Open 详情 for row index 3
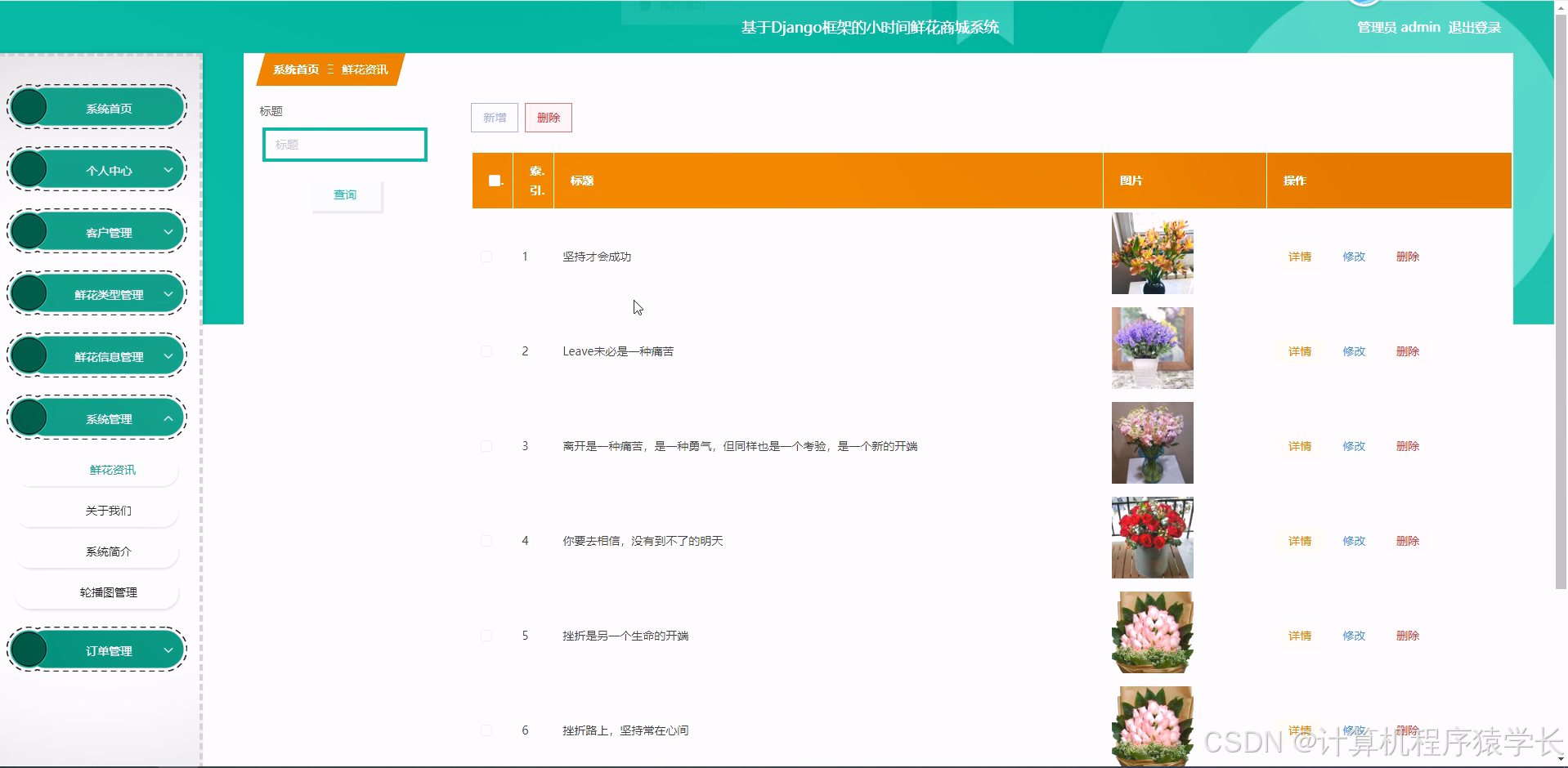This screenshot has width=1568, height=768. pos(1300,446)
